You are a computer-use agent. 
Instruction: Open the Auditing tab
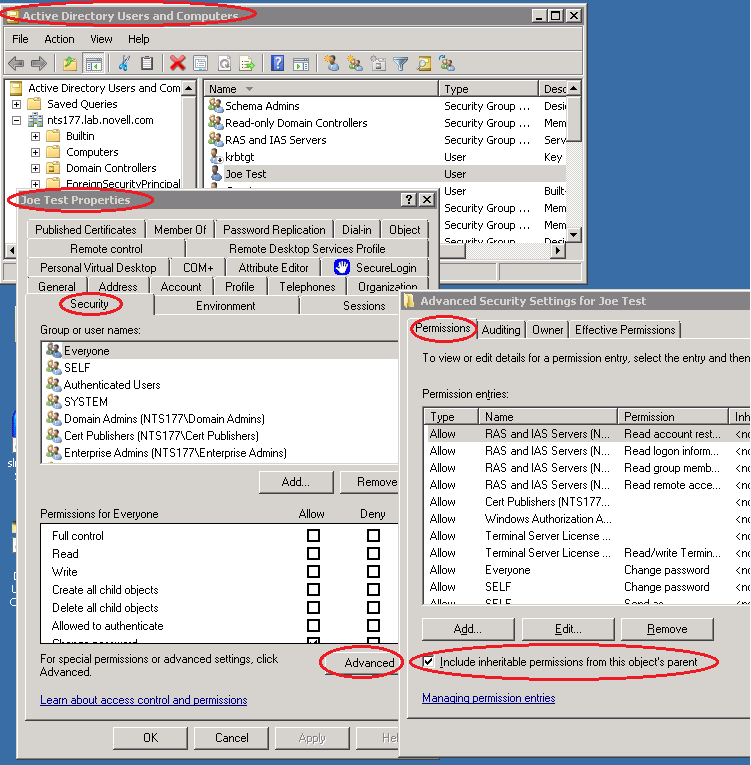501,330
